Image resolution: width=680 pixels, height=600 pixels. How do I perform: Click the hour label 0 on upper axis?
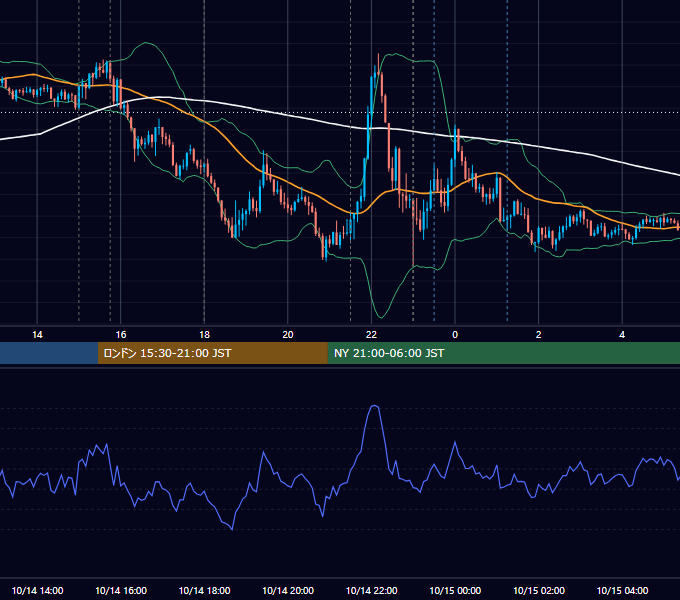click(455, 335)
